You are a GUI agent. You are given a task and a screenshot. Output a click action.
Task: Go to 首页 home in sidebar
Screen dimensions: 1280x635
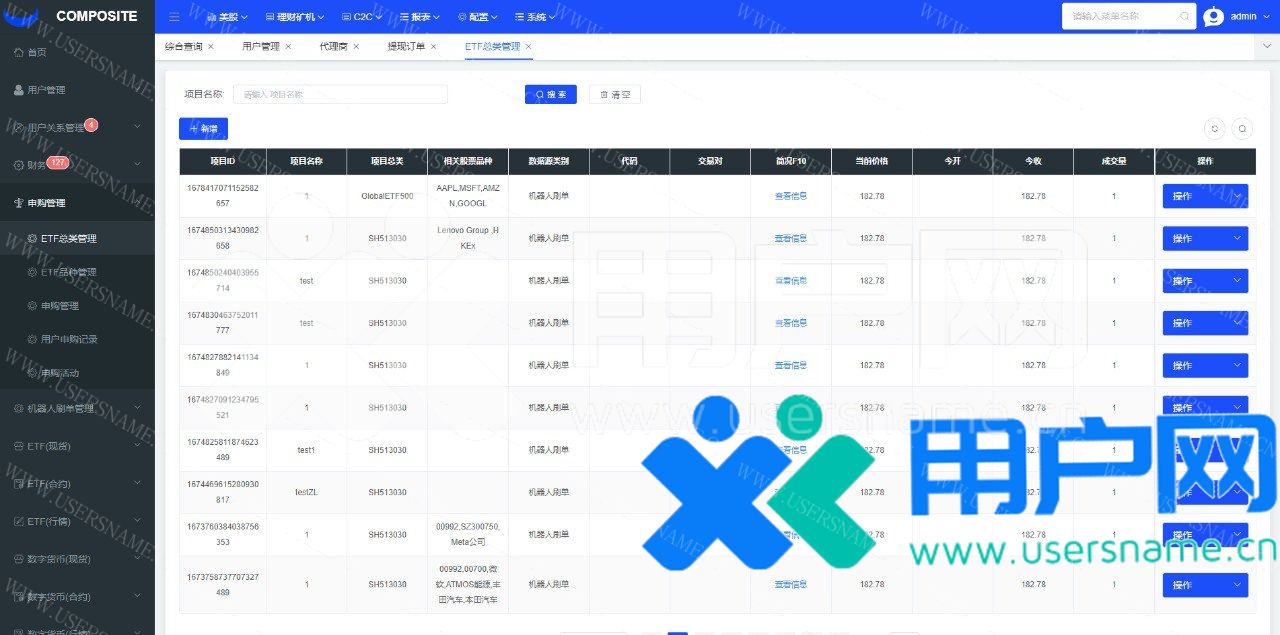tap(36, 52)
